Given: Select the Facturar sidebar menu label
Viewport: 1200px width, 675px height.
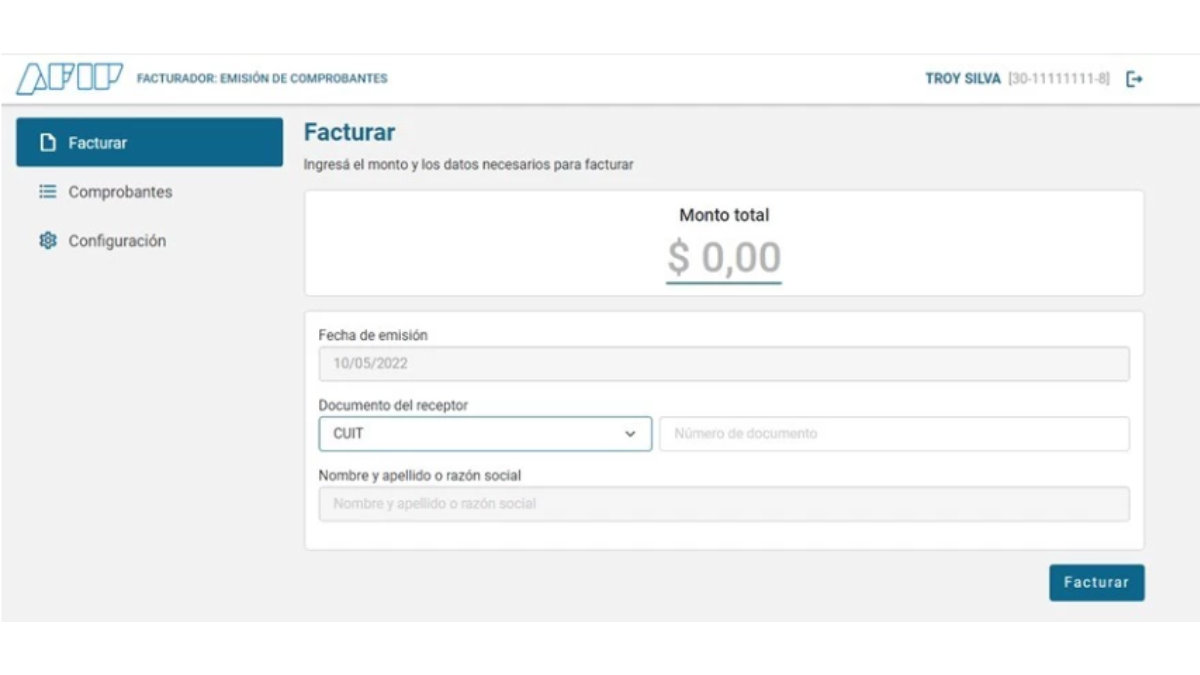Looking at the screenshot, I should 98,143.
